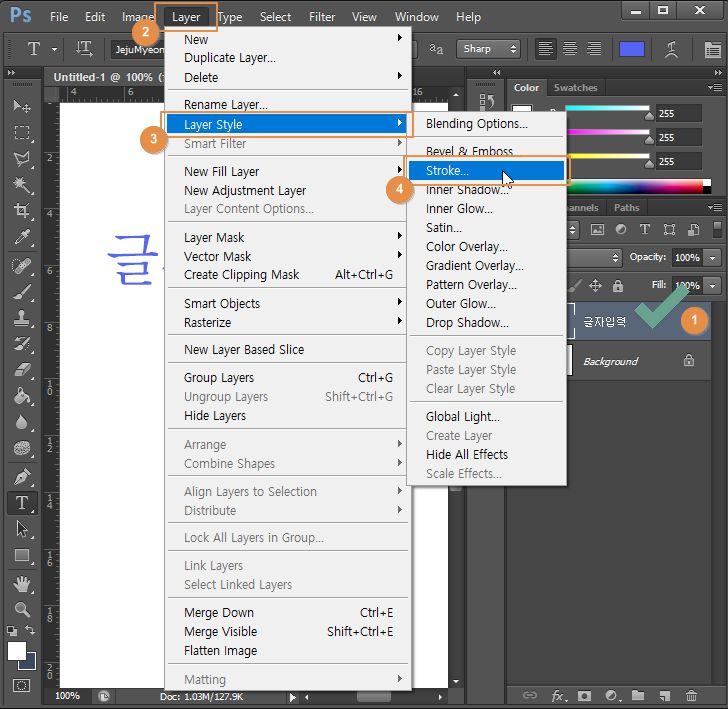This screenshot has height=709, width=728.
Task: Select the Zoom tool
Action: point(21,609)
